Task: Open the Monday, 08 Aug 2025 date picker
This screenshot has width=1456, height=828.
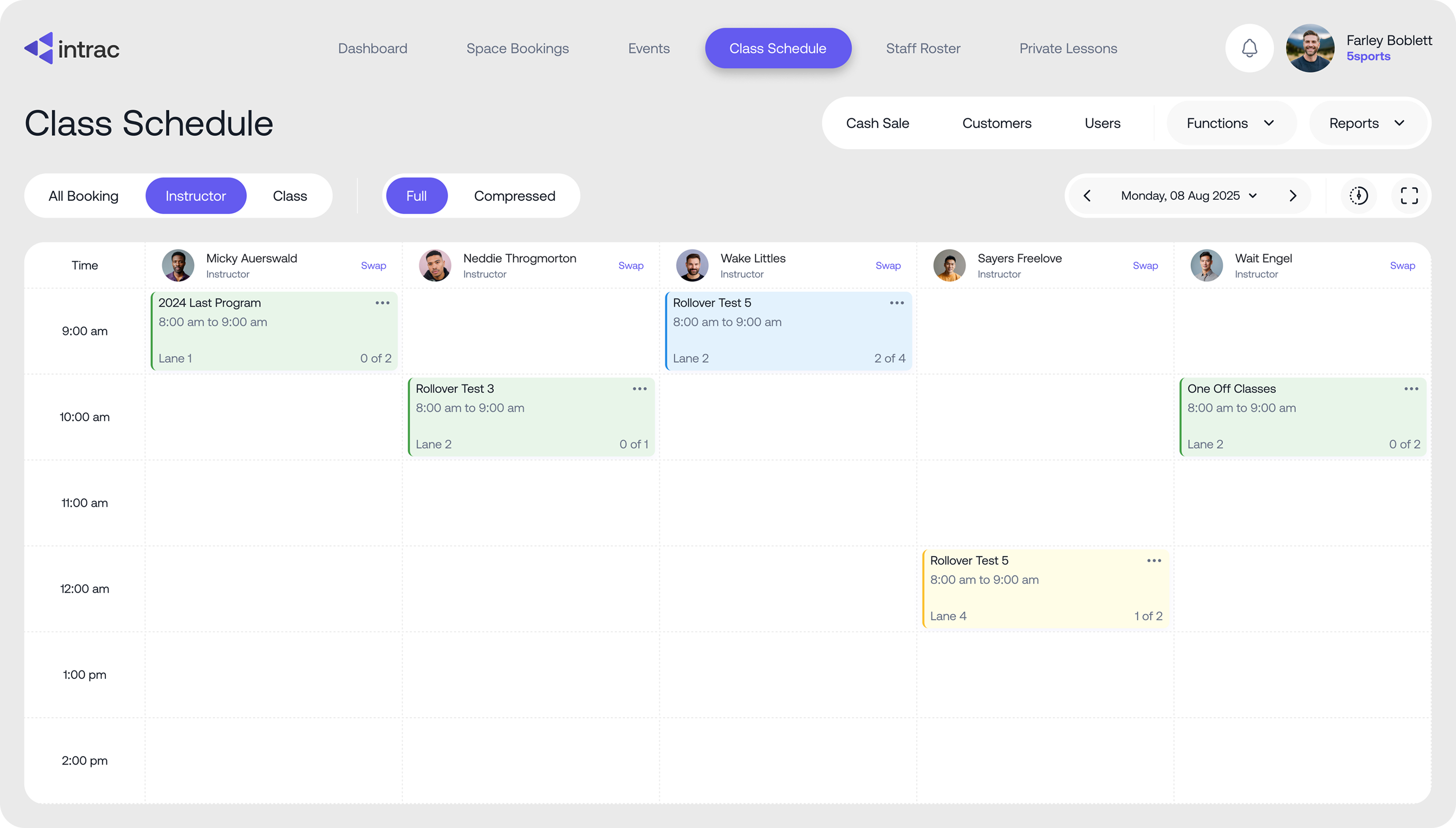Action: point(1189,196)
